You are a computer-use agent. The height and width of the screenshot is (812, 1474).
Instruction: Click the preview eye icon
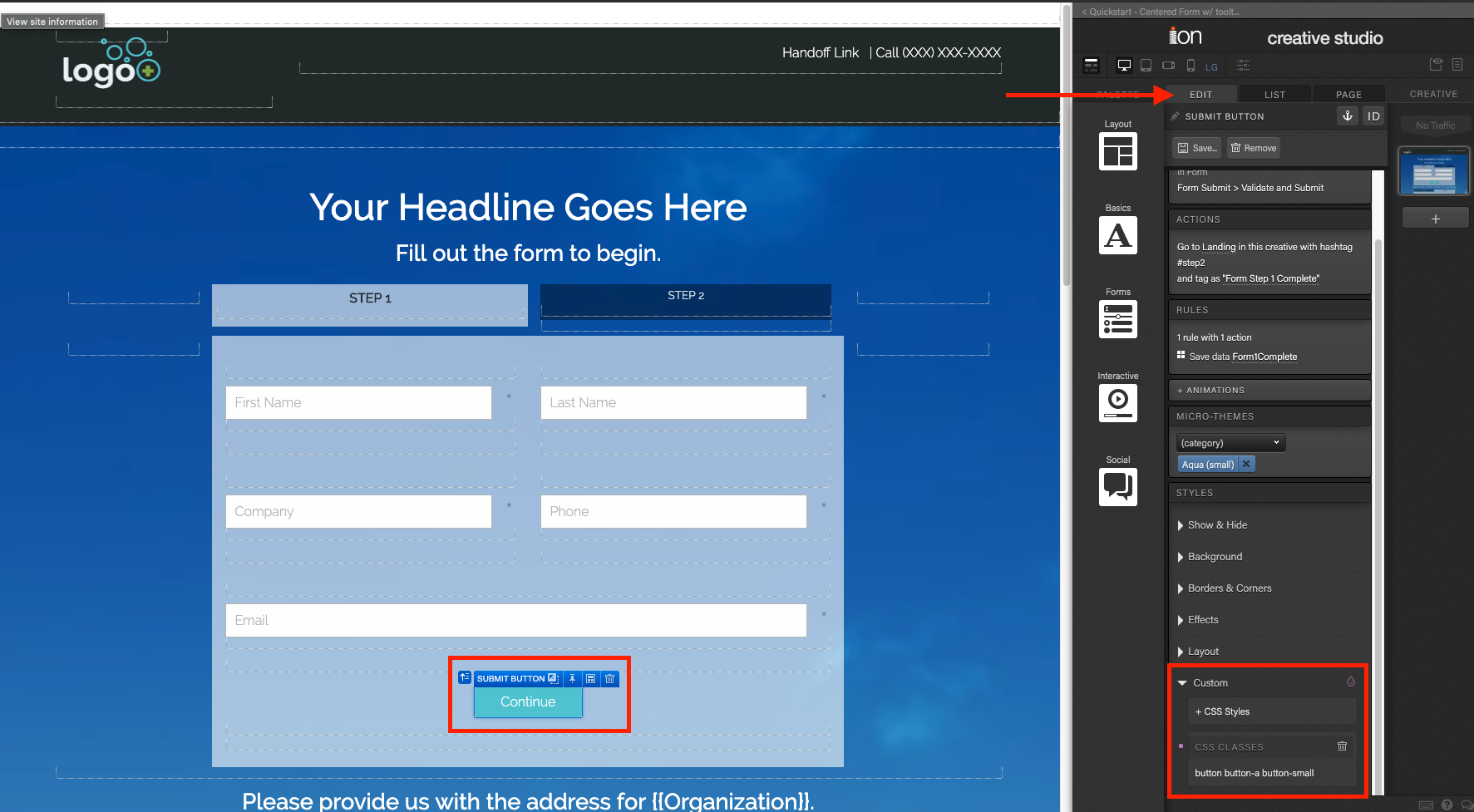pyautogui.click(x=1436, y=65)
